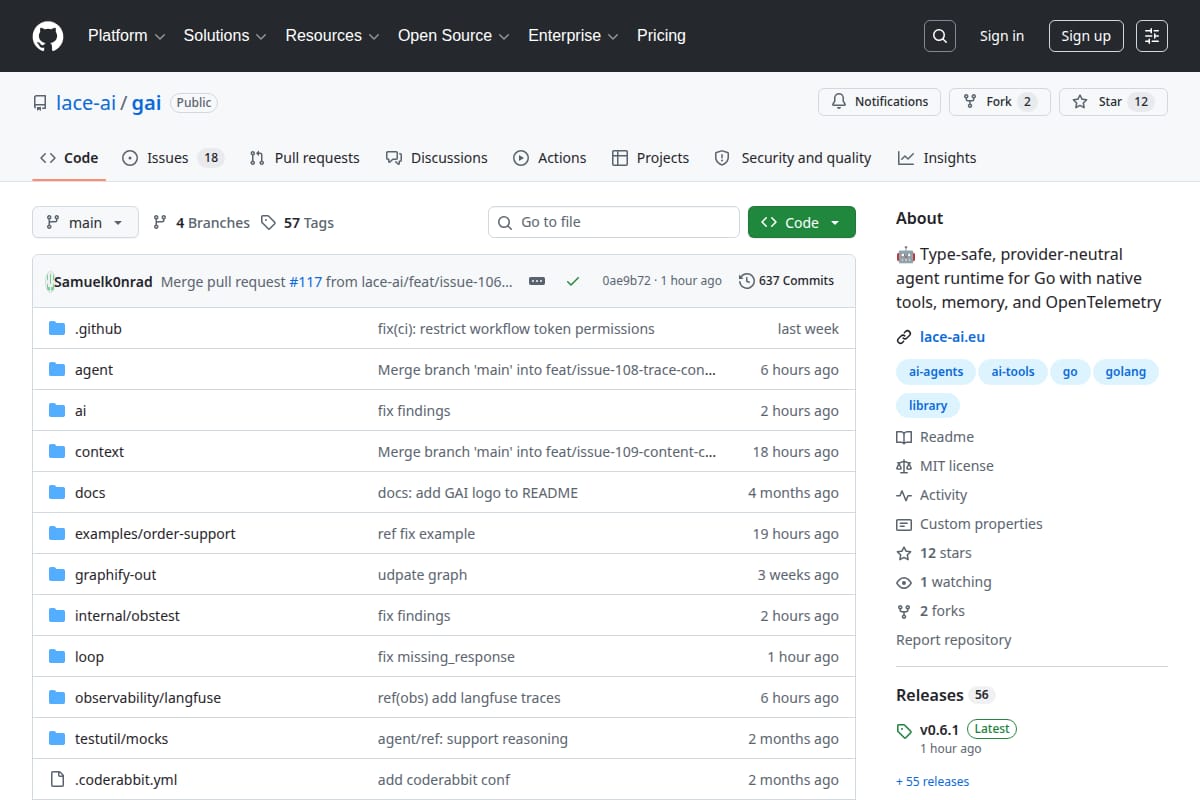Viewport: 1200px width, 800px height.
Task: Select the Code tab
Action: coord(69,158)
